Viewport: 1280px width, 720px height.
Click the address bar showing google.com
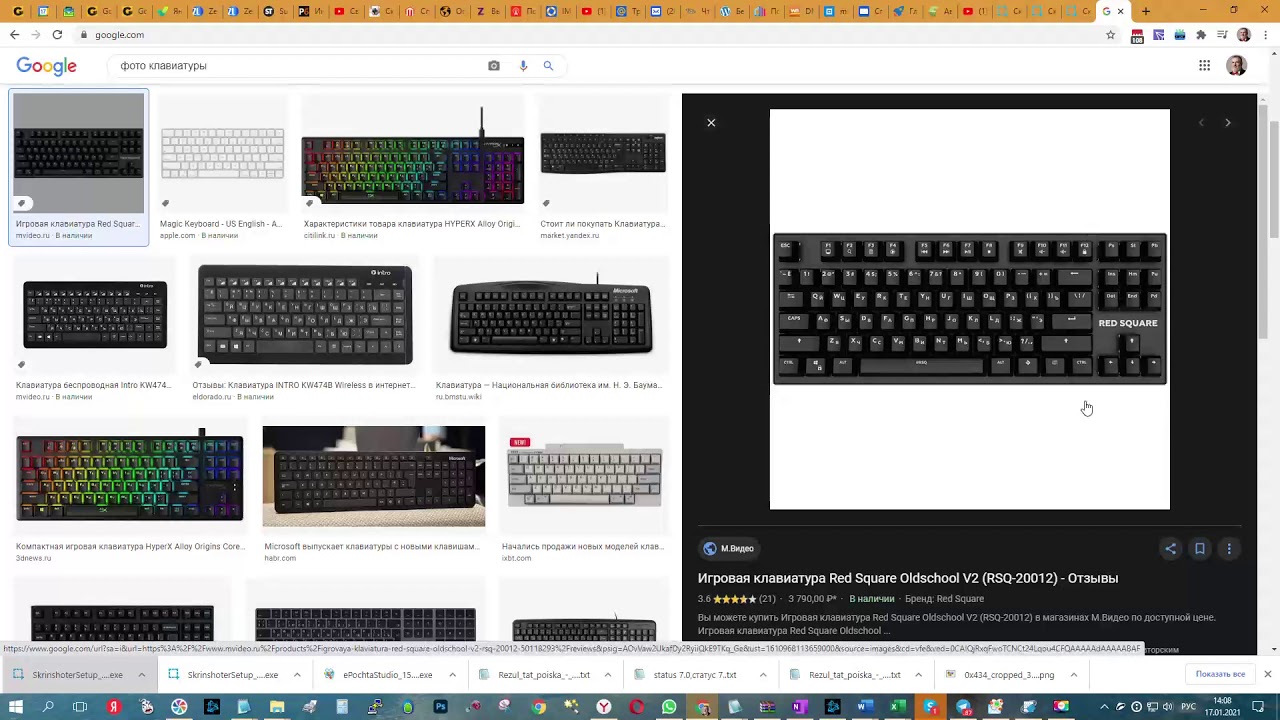(x=590, y=35)
